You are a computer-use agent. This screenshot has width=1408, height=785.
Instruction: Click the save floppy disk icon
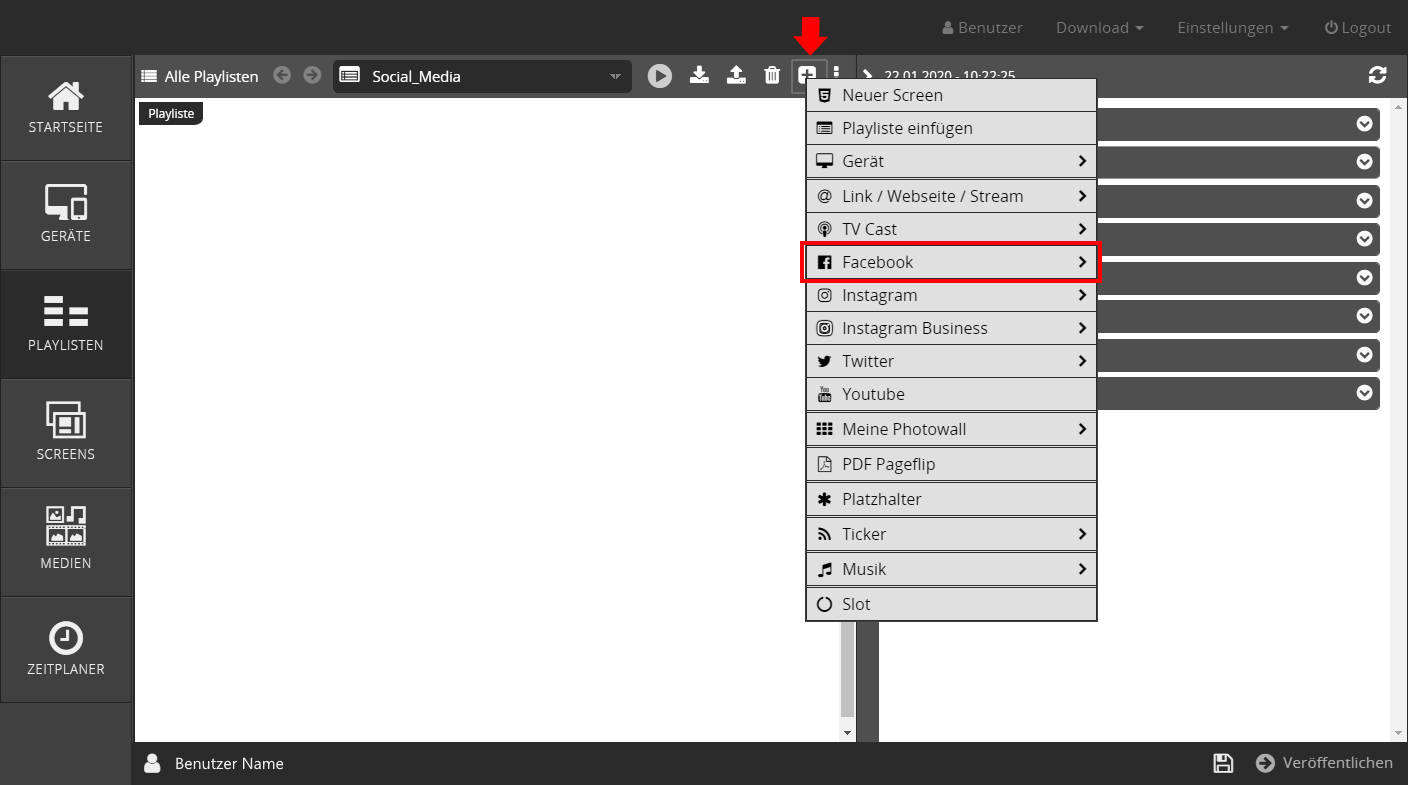(x=1222, y=763)
